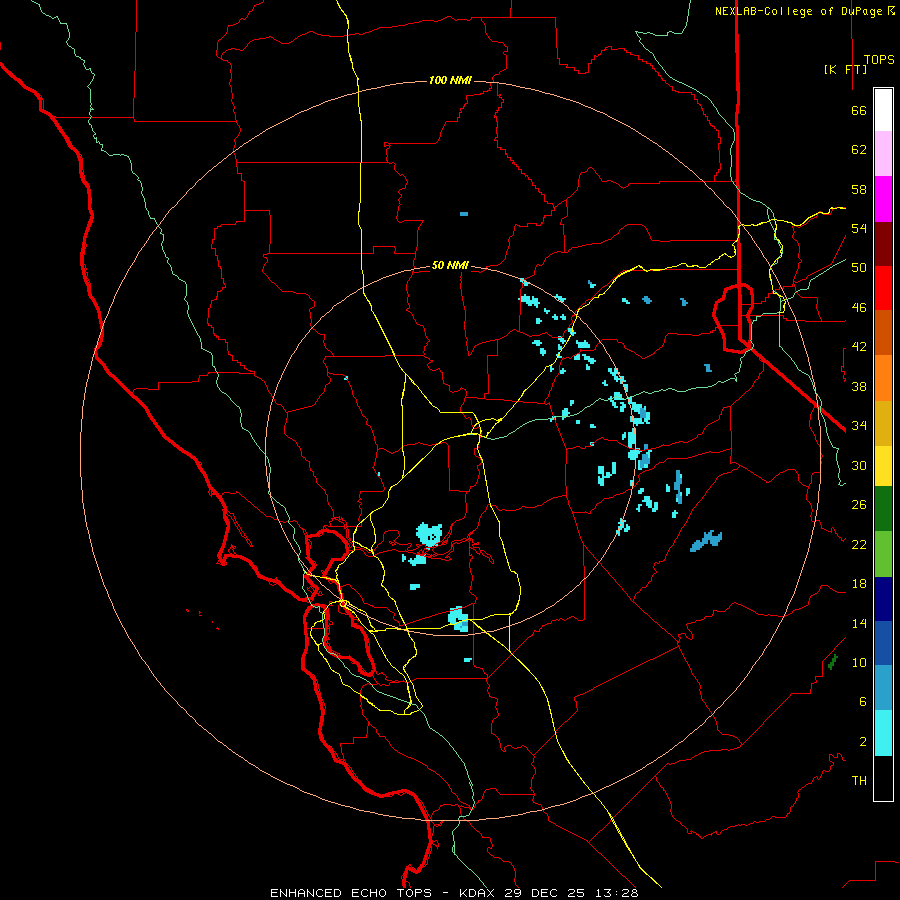Click the gold legend swatch
This screenshot has width=900, height=900.
point(883,424)
